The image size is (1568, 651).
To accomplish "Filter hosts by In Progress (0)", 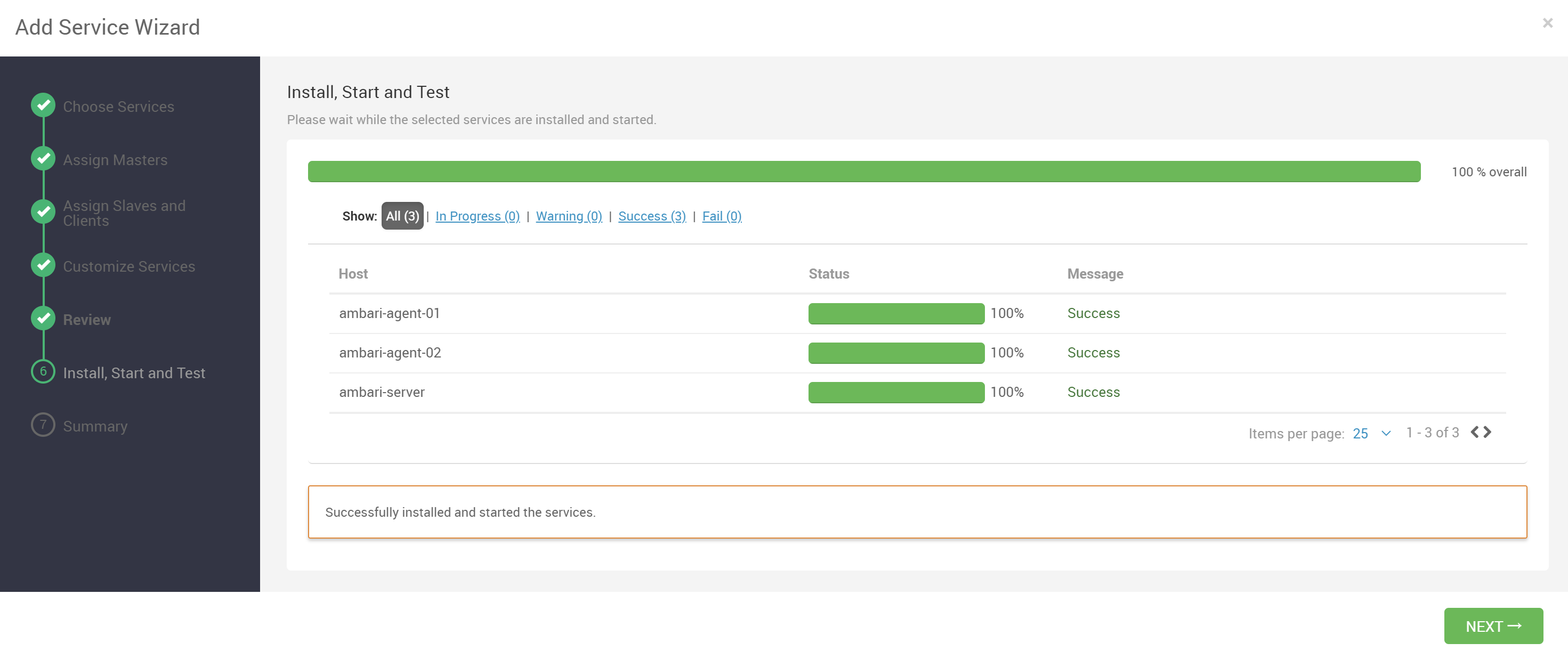I will pyautogui.click(x=477, y=216).
